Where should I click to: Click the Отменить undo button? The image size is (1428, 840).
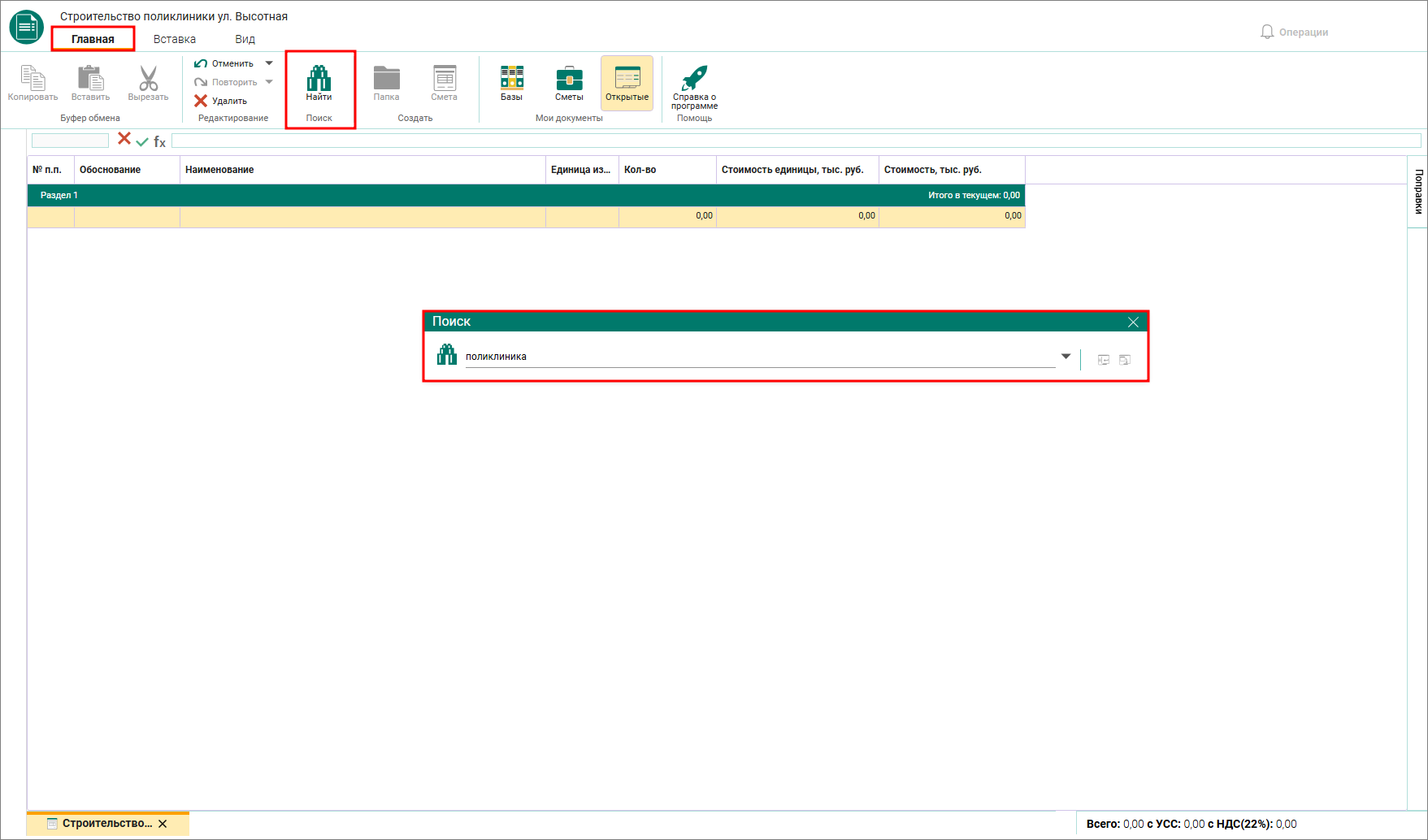point(224,63)
